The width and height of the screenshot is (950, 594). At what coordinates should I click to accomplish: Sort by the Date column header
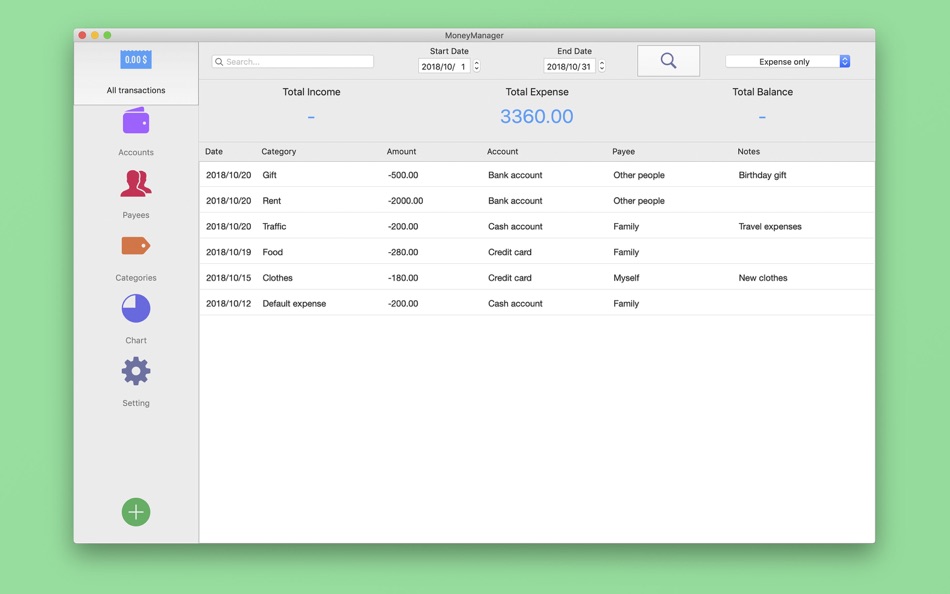point(214,152)
